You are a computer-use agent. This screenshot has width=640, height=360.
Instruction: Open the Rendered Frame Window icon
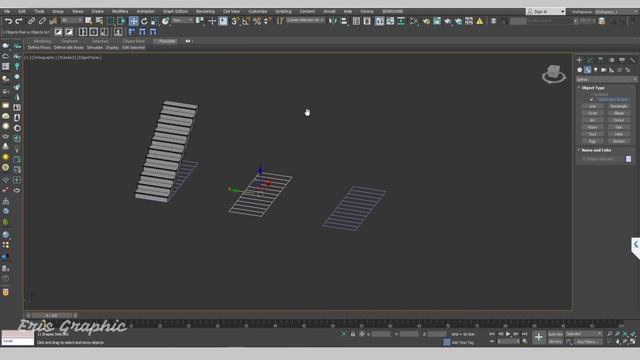[437, 21]
